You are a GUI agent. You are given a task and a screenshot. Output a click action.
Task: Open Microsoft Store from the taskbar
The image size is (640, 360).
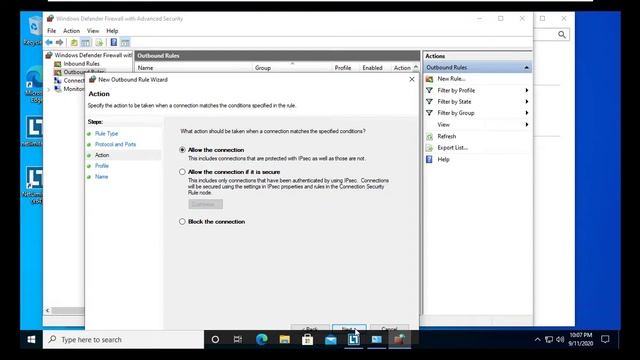307,340
